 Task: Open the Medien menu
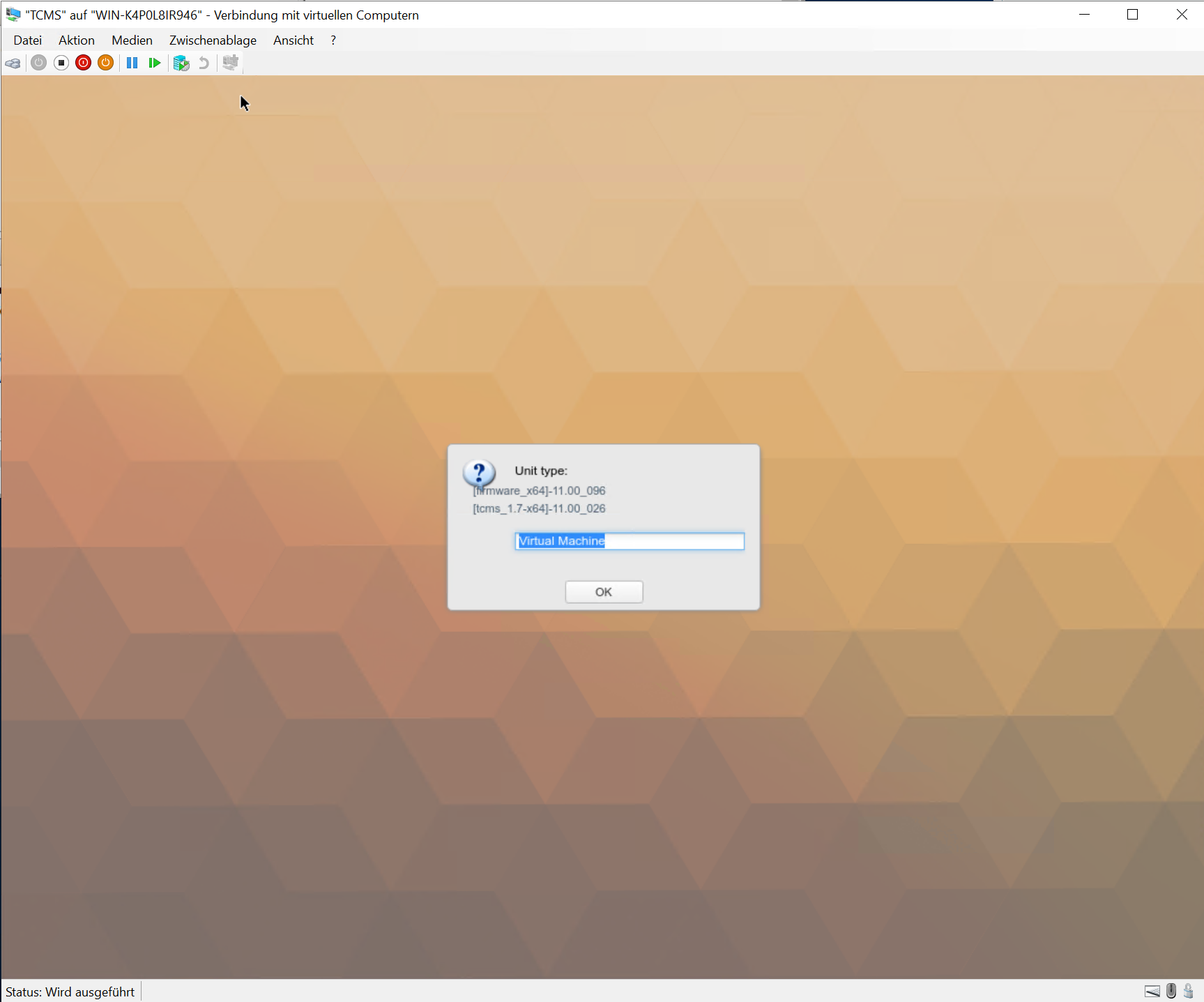click(x=132, y=40)
